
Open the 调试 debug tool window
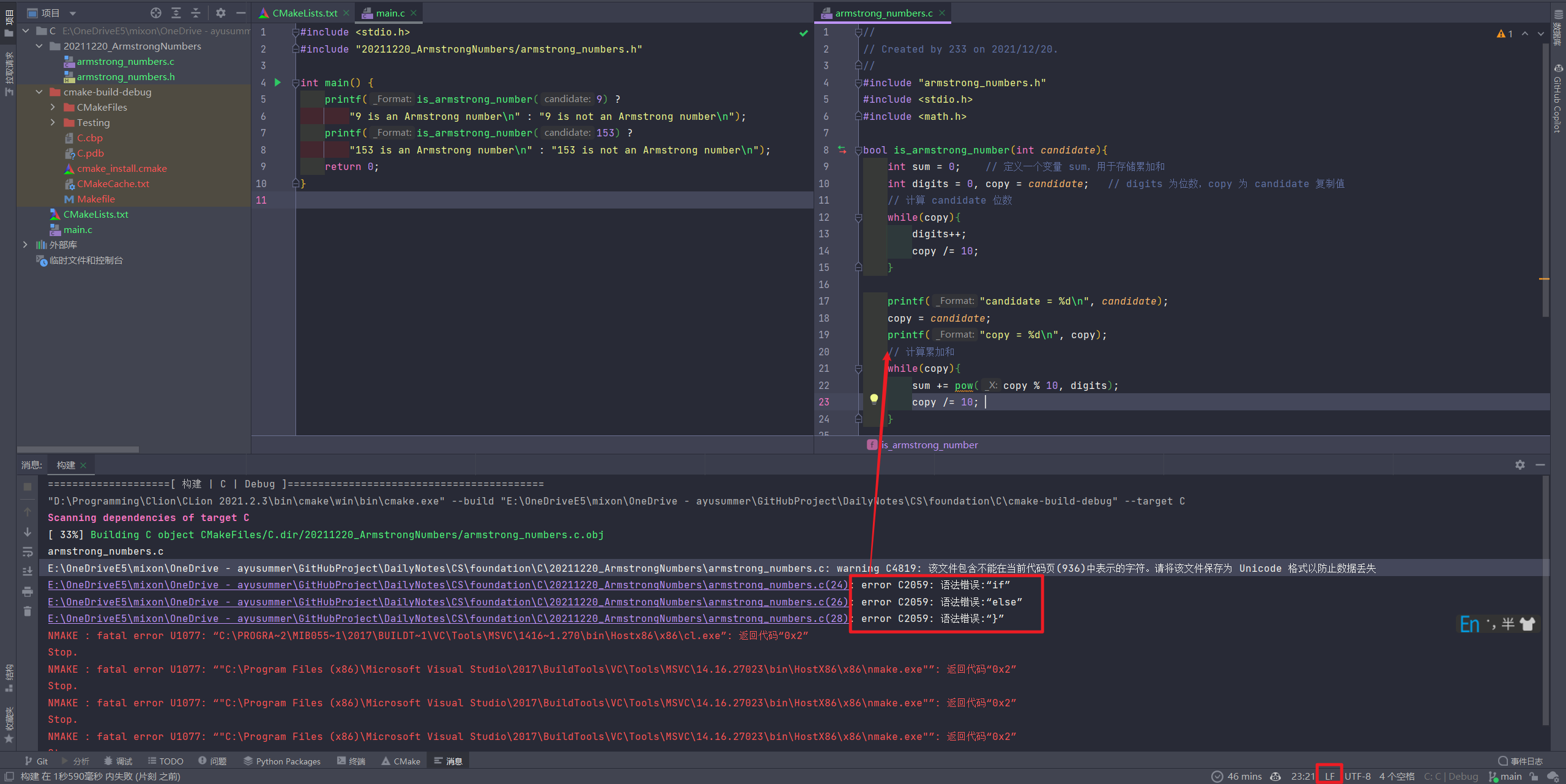(118, 761)
